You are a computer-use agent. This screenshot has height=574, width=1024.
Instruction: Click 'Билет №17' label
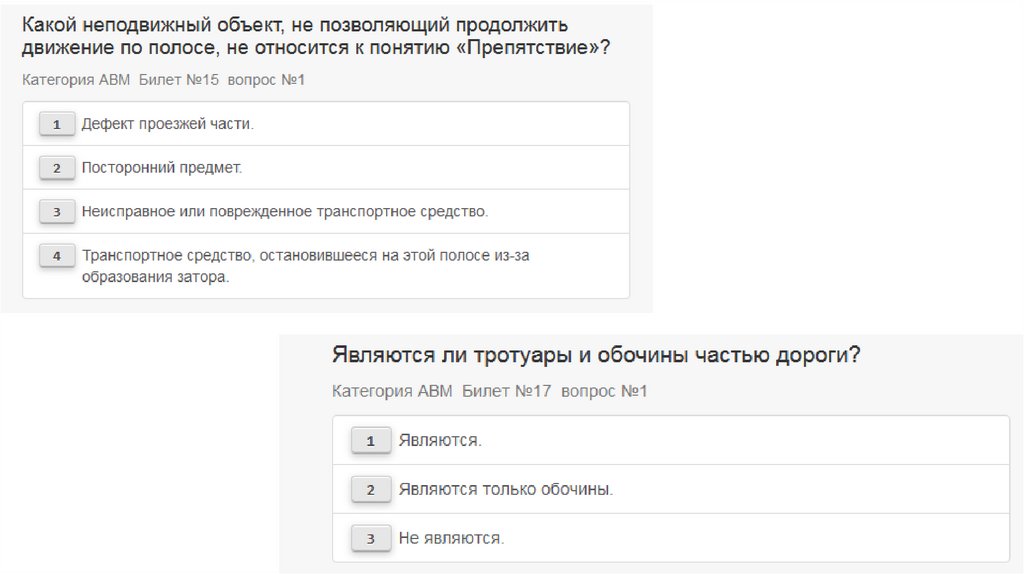[x=506, y=391]
